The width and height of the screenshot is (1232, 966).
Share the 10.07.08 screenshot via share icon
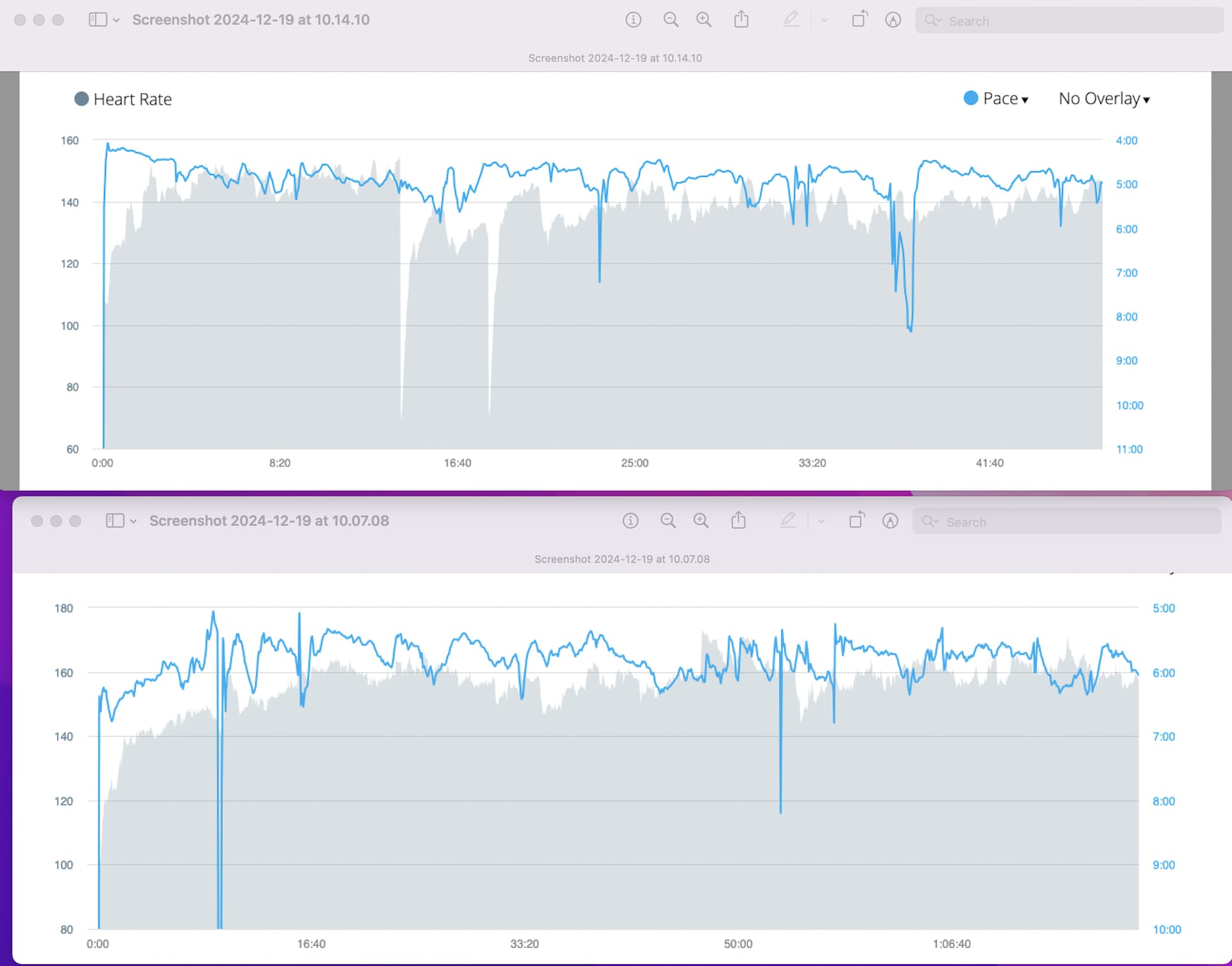coord(739,520)
